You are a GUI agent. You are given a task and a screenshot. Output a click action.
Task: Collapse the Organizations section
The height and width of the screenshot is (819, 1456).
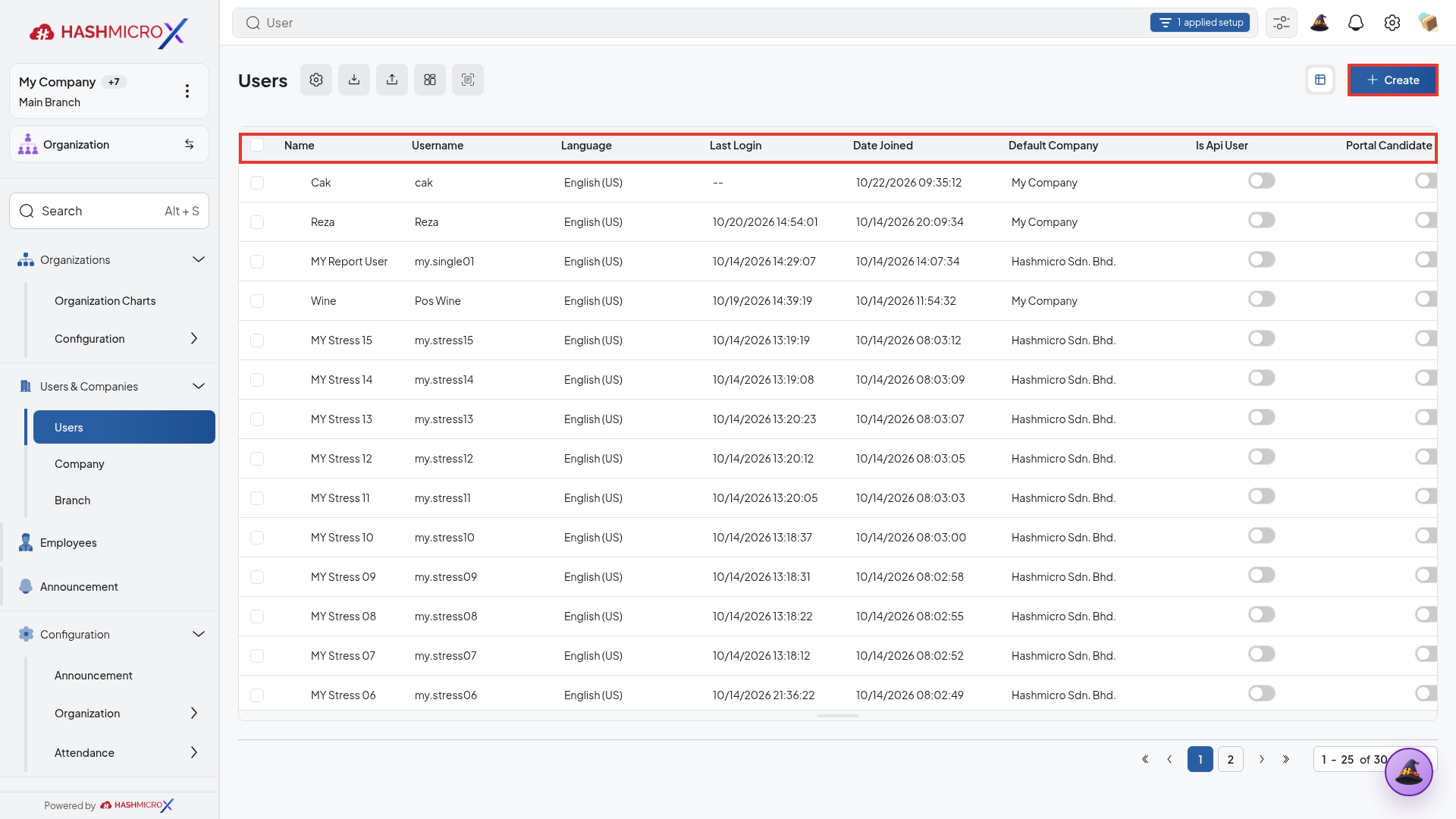coord(199,259)
